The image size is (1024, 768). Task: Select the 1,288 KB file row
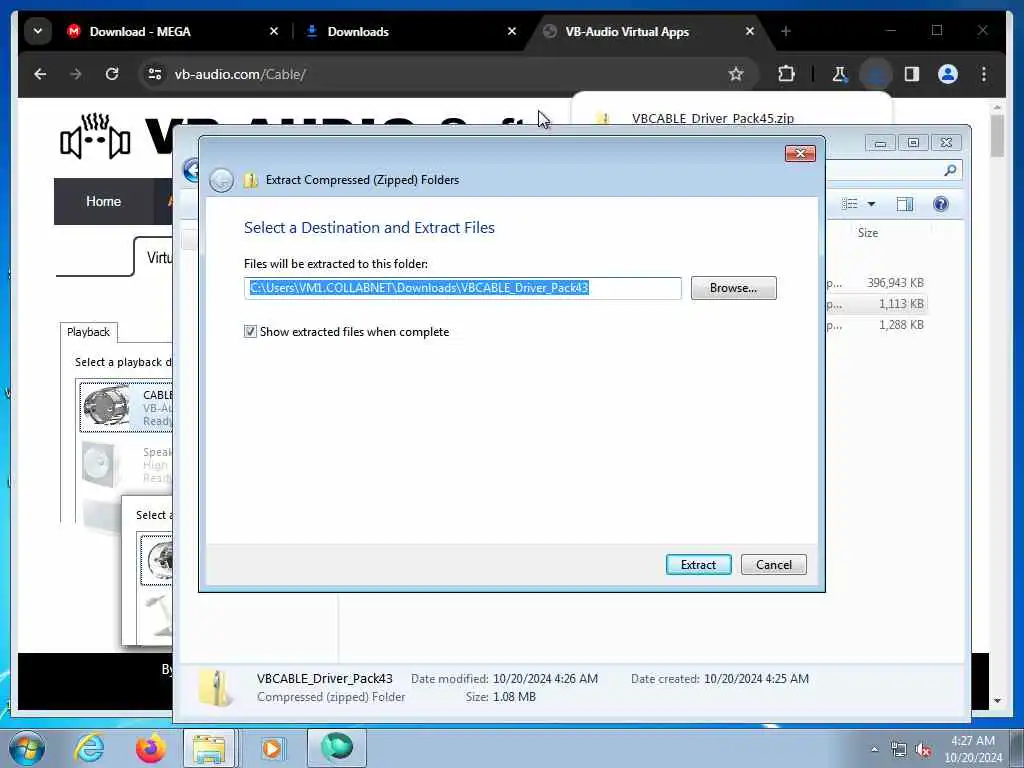click(x=876, y=325)
